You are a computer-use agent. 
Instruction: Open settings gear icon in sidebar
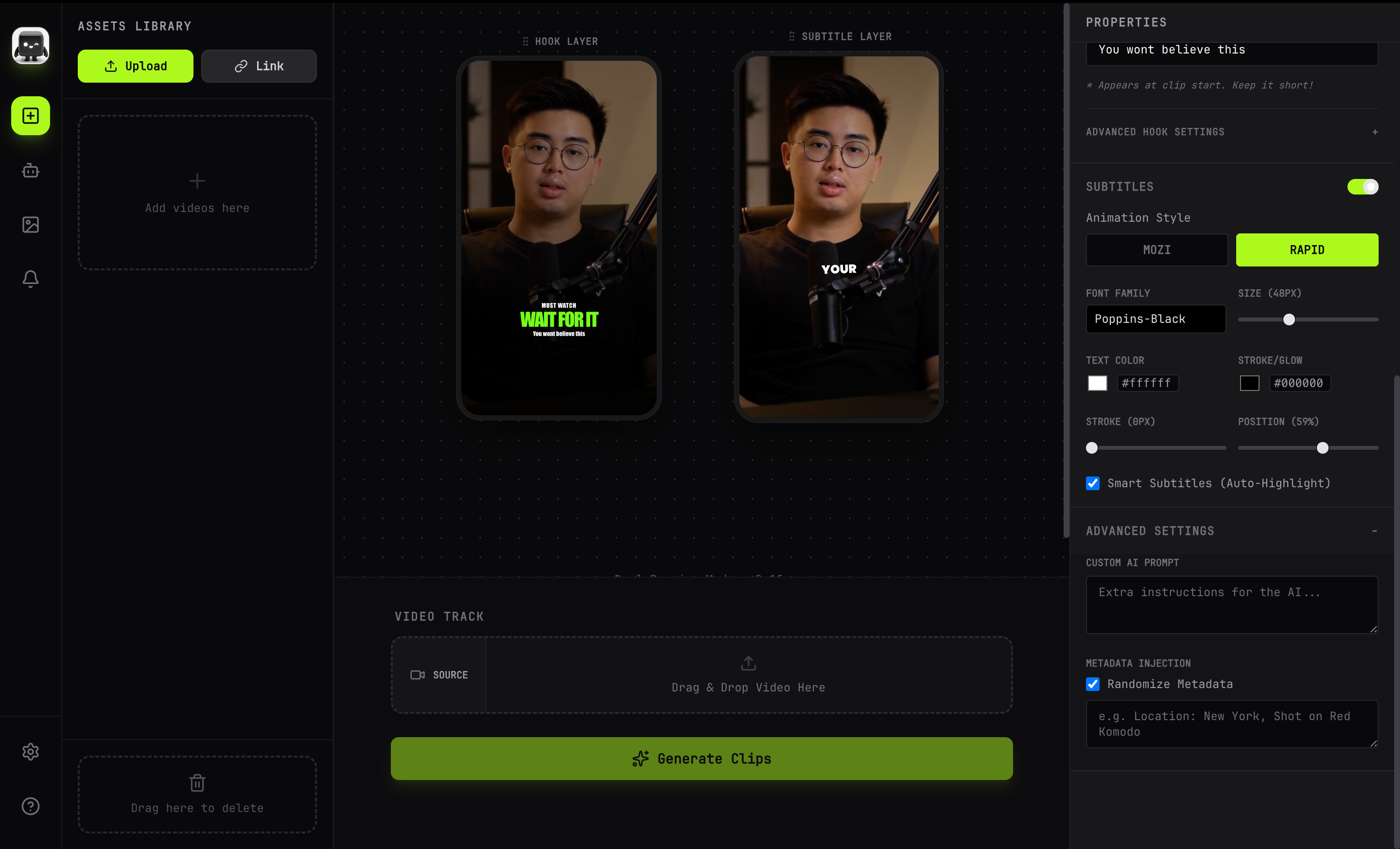pos(31,752)
